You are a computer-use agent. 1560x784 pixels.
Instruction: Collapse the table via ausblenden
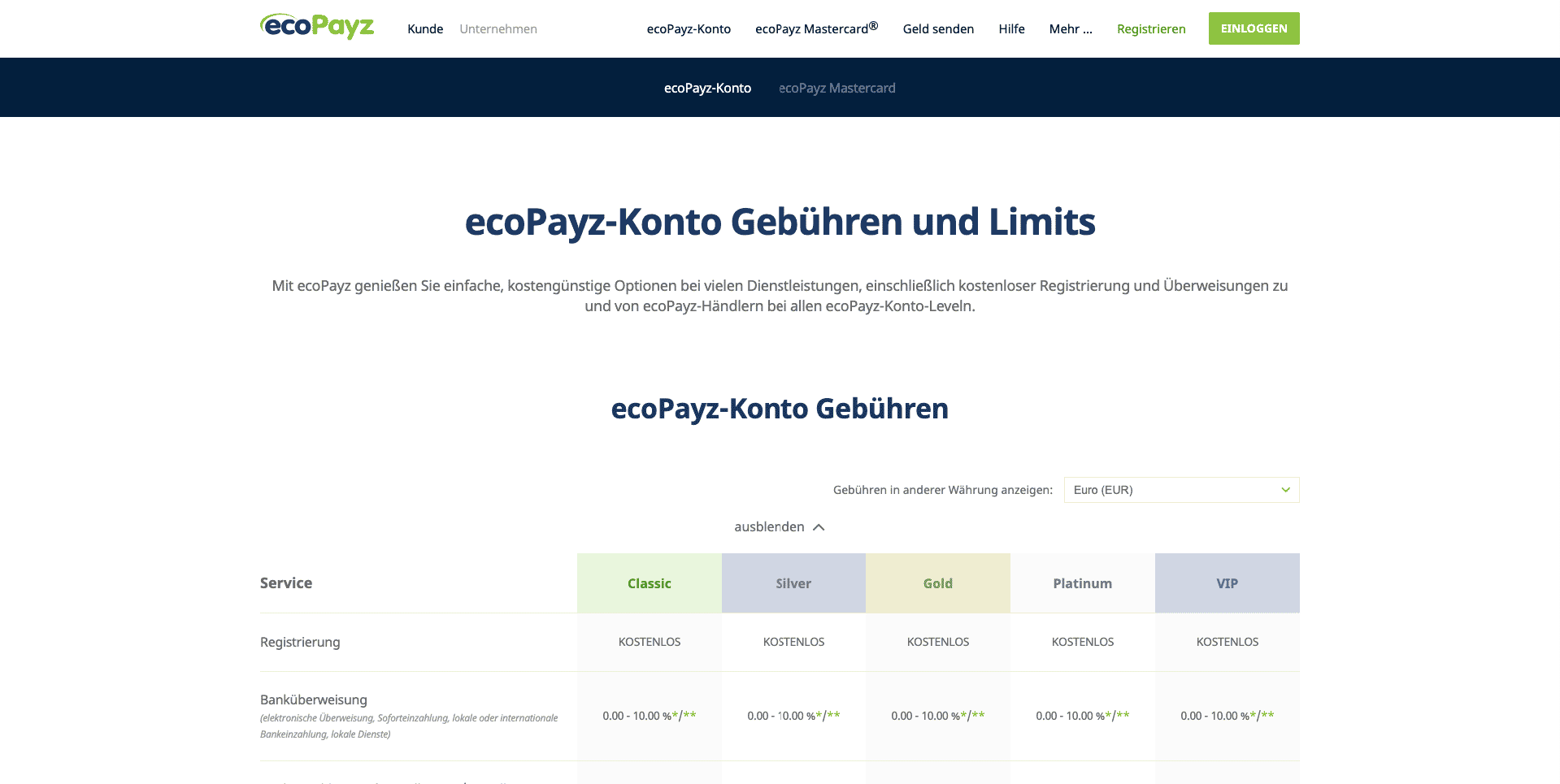[769, 526]
